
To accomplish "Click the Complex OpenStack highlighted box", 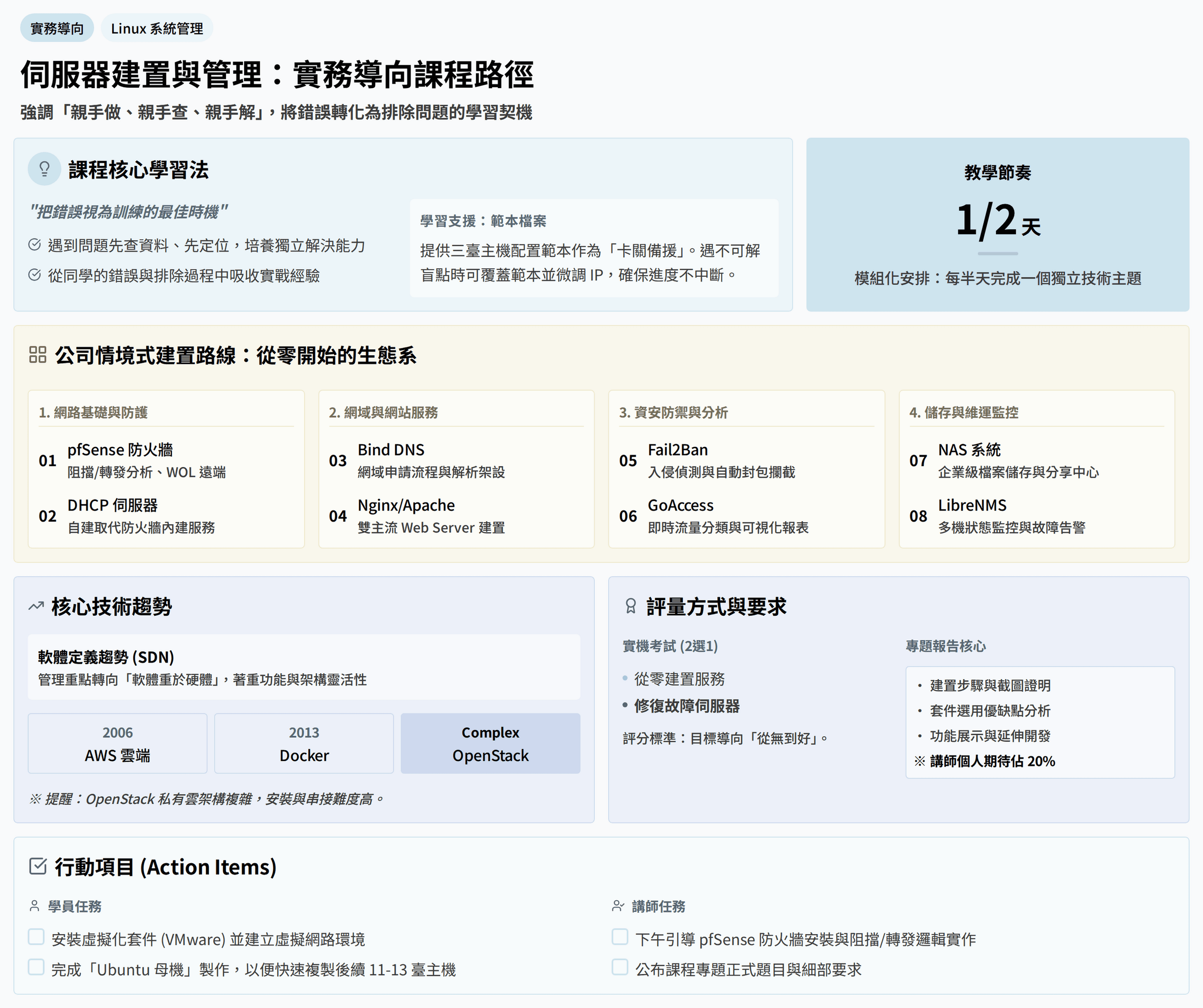I will tap(490, 743).
